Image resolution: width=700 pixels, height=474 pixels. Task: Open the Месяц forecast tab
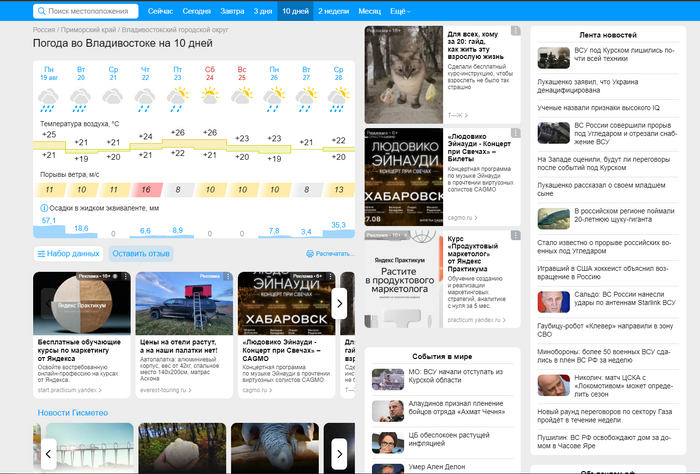pos(370,11)
